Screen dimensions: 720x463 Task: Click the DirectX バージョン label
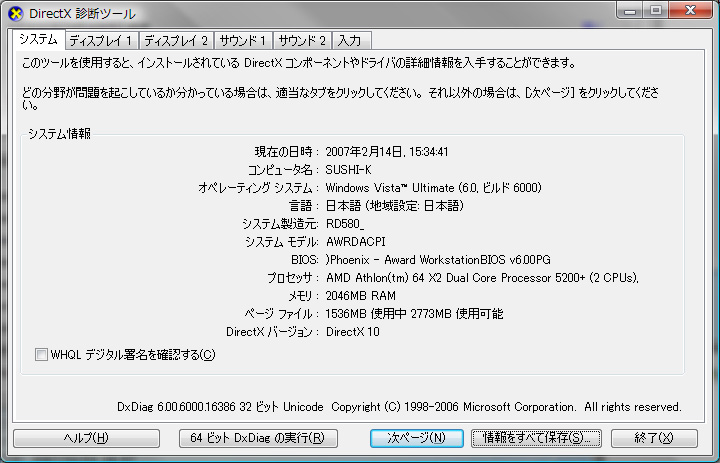(x=272, y=332)
